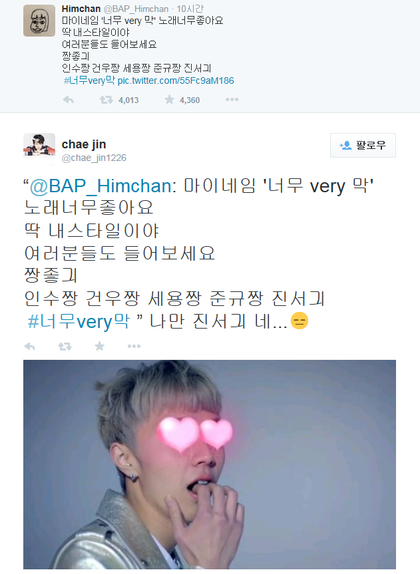Image resolution: width=420 pixels, height=574 pixels.
Task: Star chae jin's tweet as favorite
Action: (x=100, y=346)
